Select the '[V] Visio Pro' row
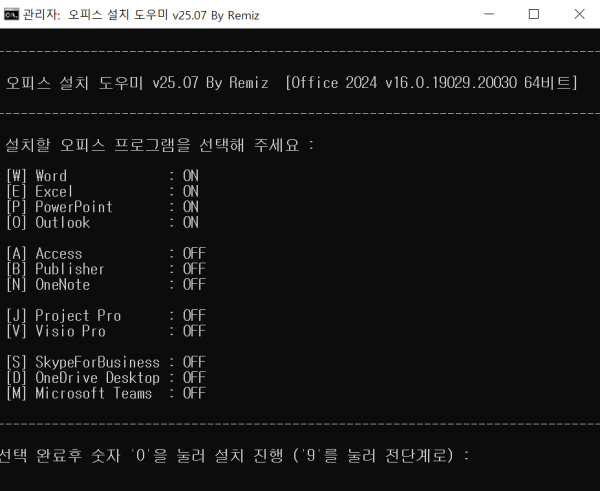 (106, 331)
